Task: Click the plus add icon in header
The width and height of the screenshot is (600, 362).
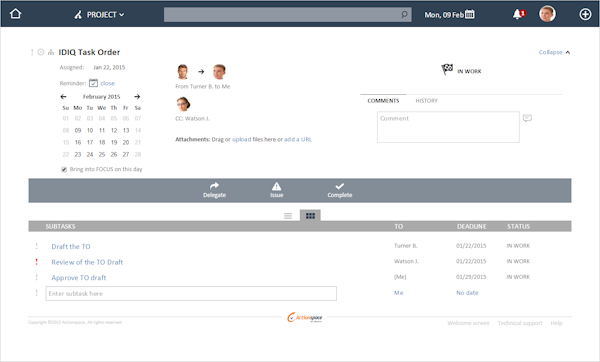Action: point(585,14)
